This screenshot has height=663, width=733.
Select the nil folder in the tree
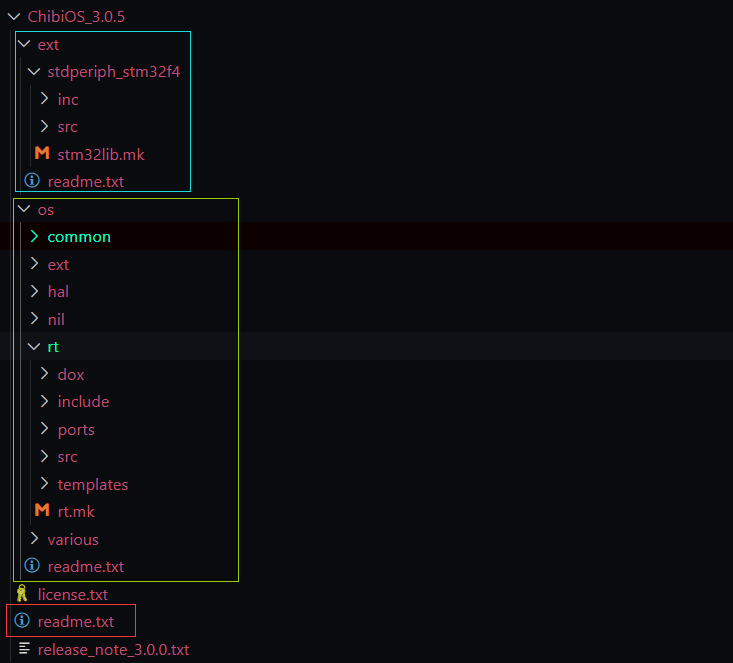point(56,319)
